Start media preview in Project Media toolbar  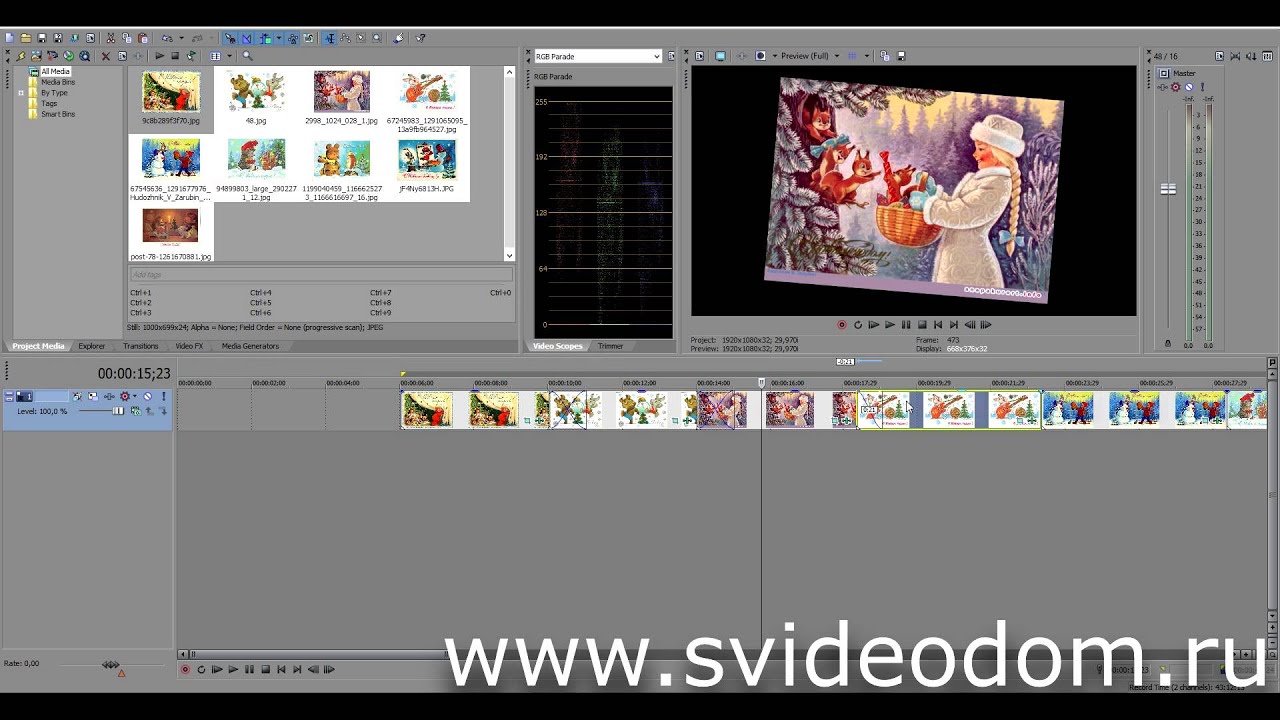pos(159,56)
